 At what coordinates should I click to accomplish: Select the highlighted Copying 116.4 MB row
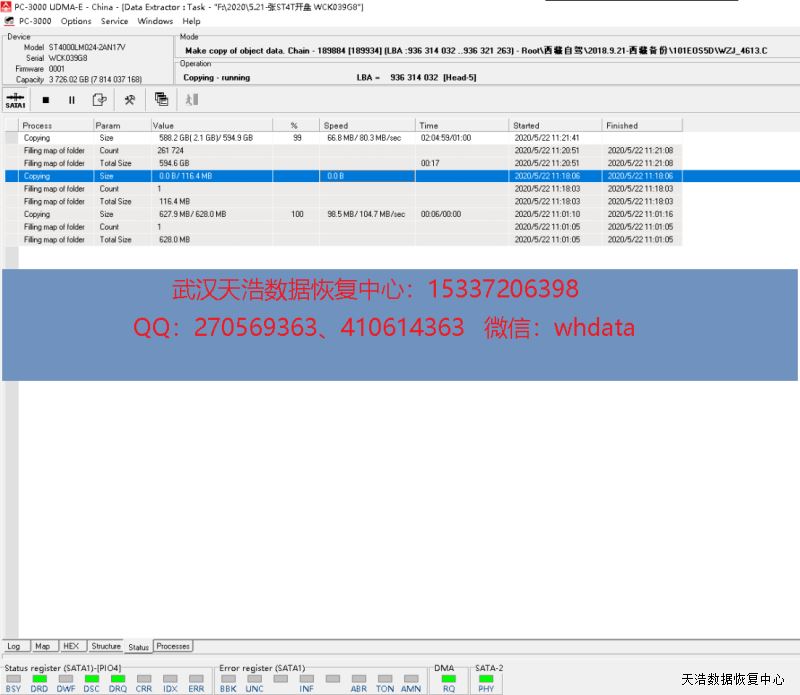click(x=200, y=176)
